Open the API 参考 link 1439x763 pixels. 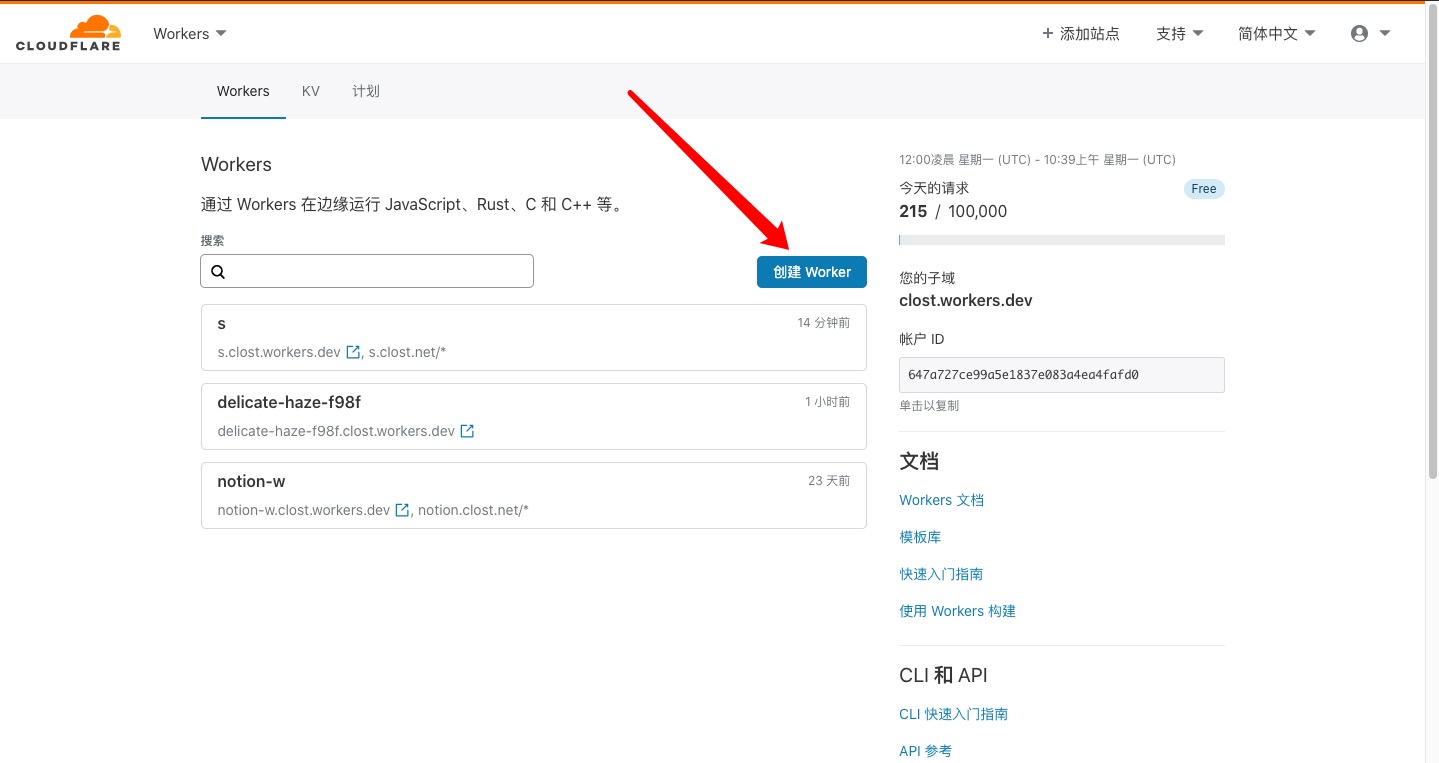click(x=925, y=751)
